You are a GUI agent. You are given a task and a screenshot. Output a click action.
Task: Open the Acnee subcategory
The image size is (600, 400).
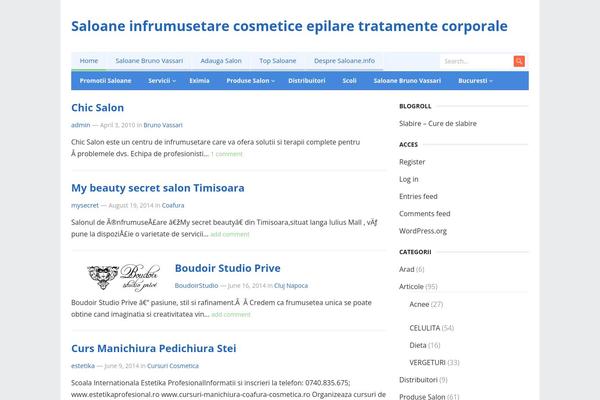click(x=419, y=304)
